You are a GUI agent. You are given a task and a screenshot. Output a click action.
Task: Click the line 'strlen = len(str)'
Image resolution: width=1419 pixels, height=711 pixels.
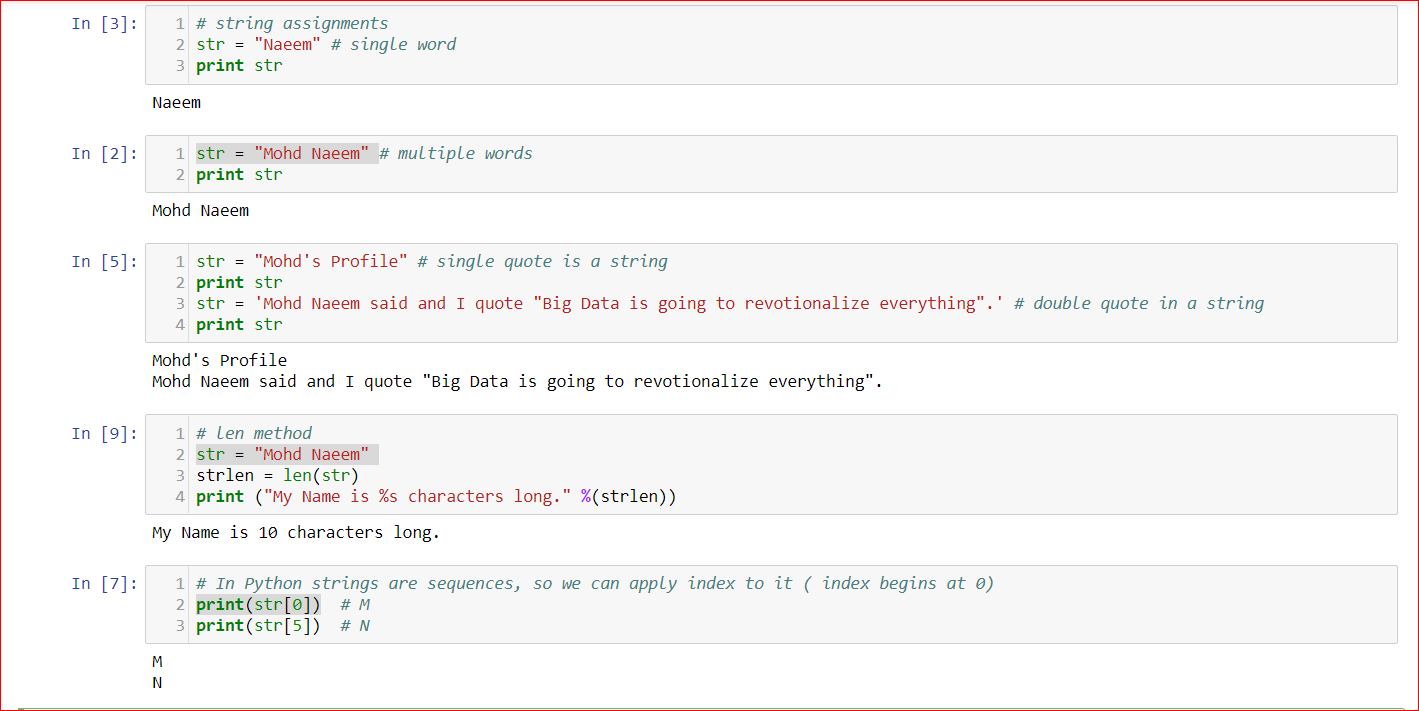[x=277, y=475]
